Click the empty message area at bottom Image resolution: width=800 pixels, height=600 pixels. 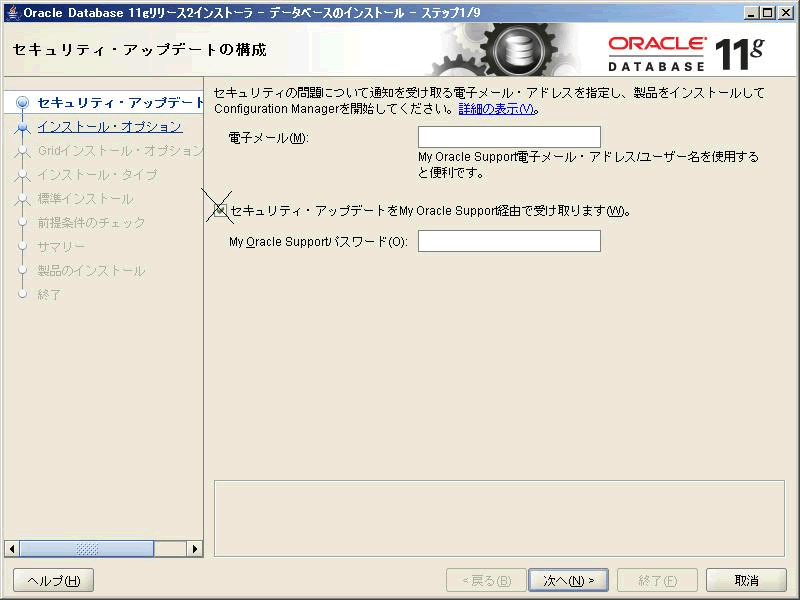[500, 514]
